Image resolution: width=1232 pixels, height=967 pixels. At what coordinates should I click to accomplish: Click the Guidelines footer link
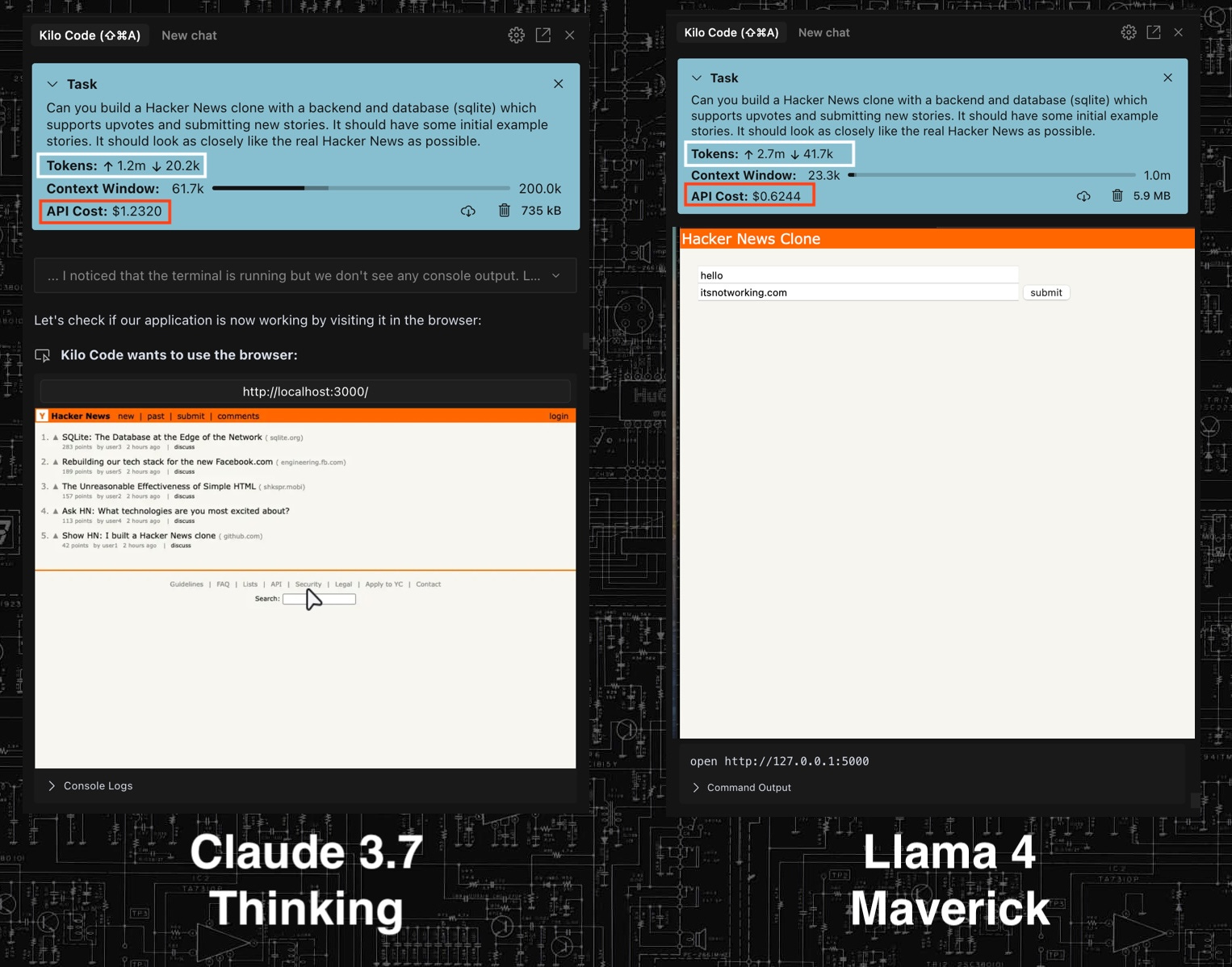tap(186, 584)
